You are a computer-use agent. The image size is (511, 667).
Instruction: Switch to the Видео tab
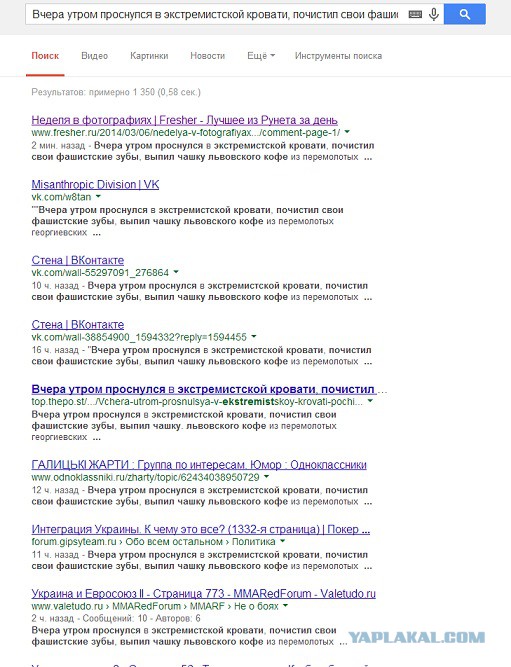94,56
